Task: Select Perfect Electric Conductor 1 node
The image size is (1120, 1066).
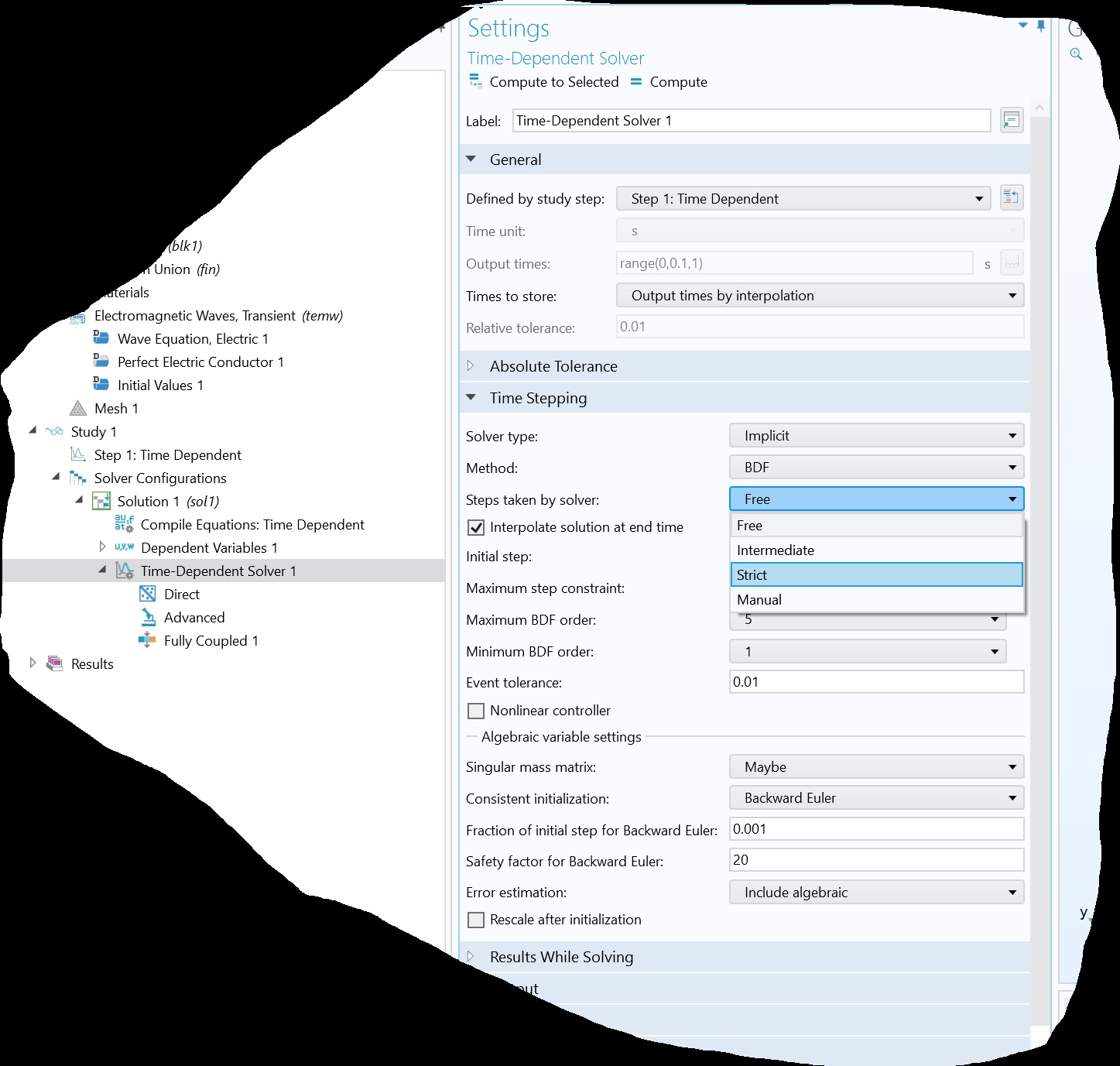Action: point(200,362)
